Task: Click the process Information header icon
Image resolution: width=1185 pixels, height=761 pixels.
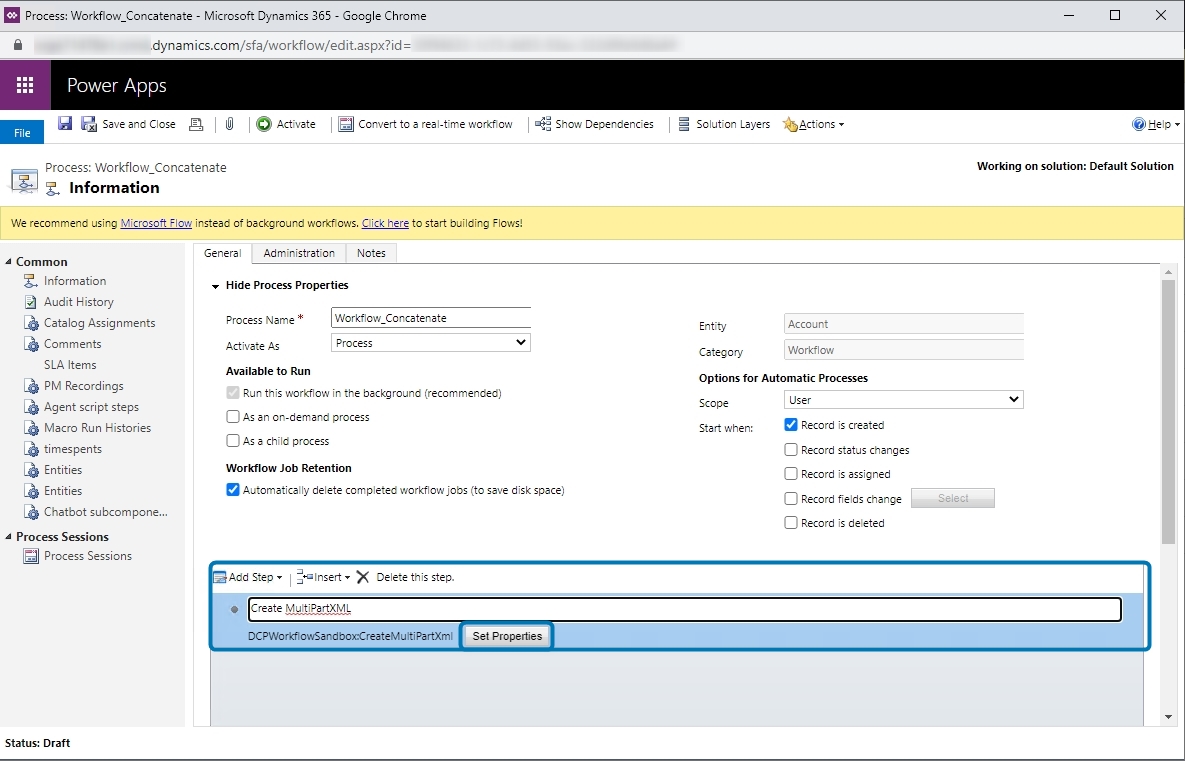Action: [x=23, y=181]
